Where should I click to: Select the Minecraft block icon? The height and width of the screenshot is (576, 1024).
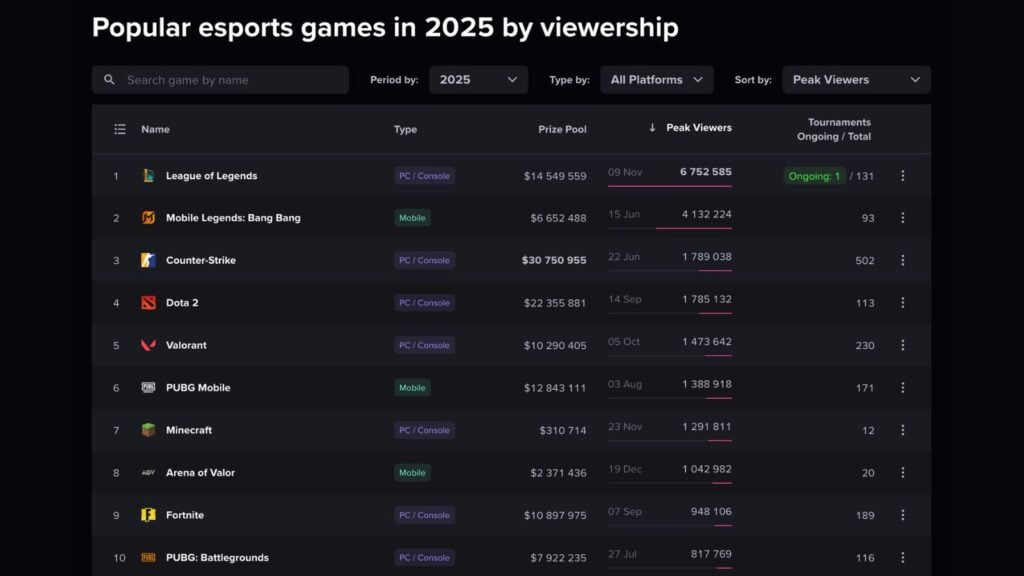[150, 430]
